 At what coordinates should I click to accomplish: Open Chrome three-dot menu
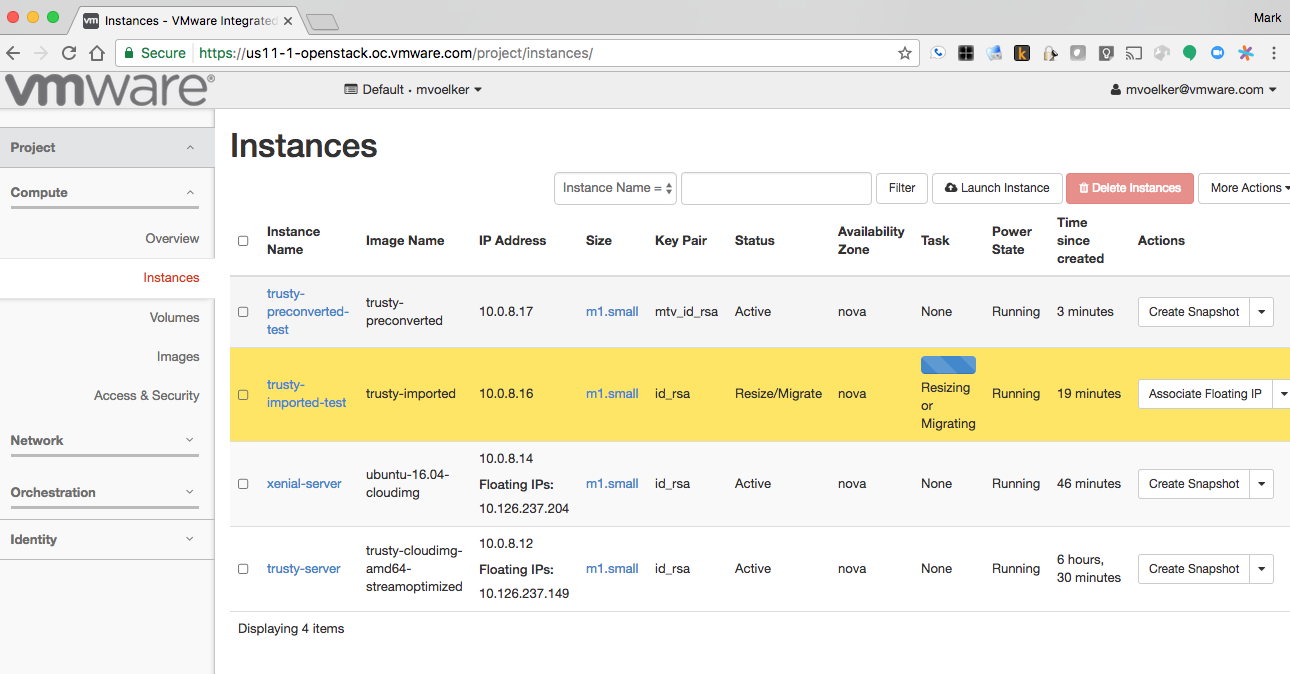tap(1274, 53)
